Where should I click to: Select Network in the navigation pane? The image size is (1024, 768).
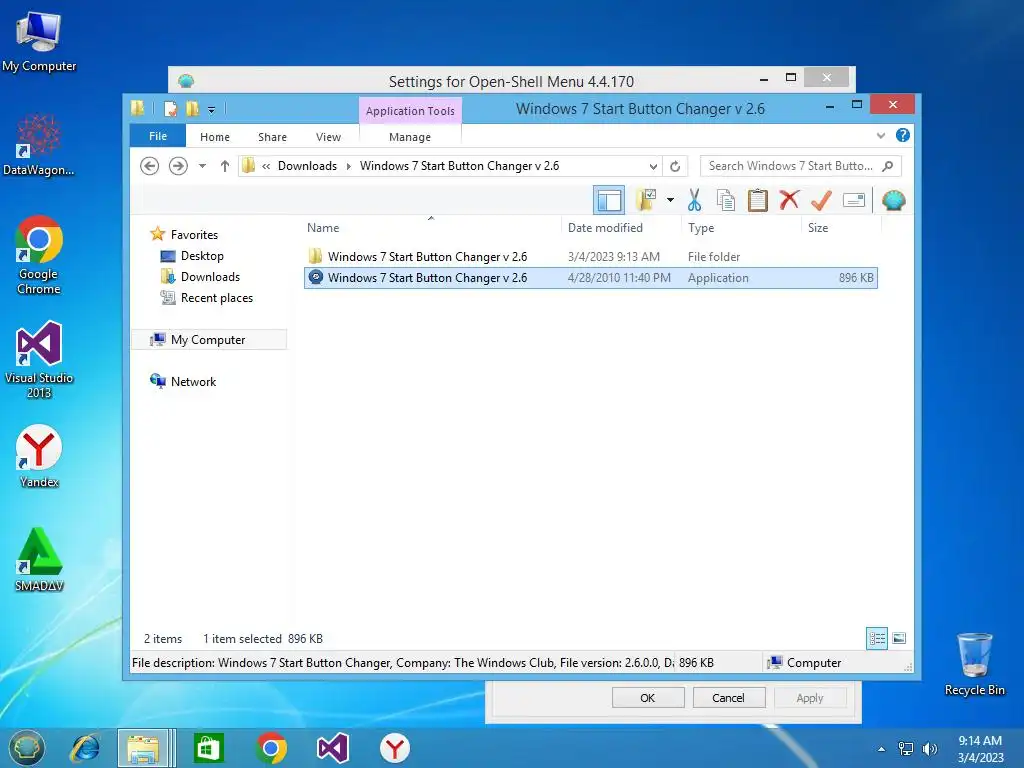pyautogui.click(x=193, y=381)
